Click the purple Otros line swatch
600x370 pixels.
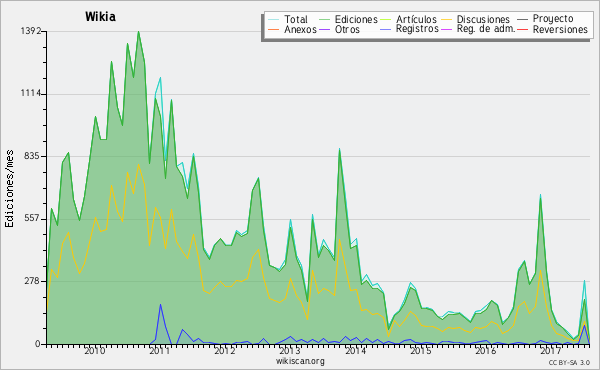pos(324,29)
